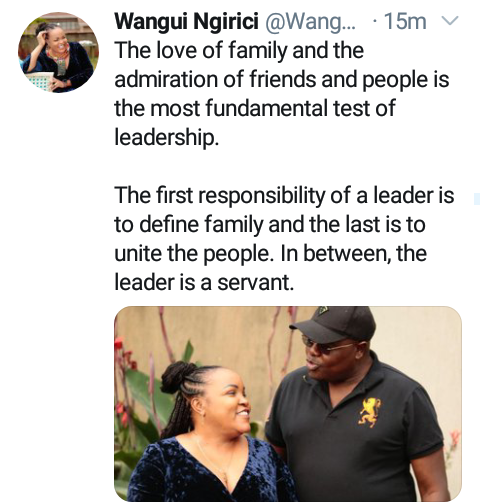Image resolution: width=480 pixels, height=503 pixels.
Task: Select the paragraph about a leader's first responsibility
Action: [284, 239]
